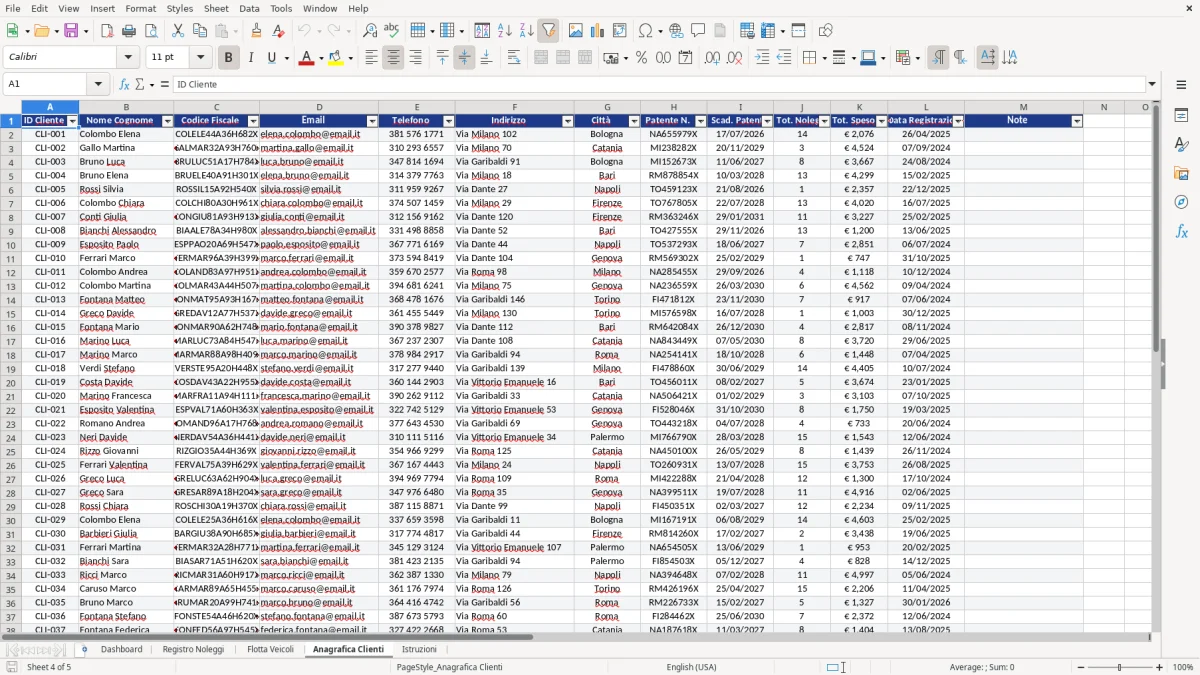Clone formatting with the paintbrush icon
1200x675 pixels.
pyautogui.click(x=256, y=31)
